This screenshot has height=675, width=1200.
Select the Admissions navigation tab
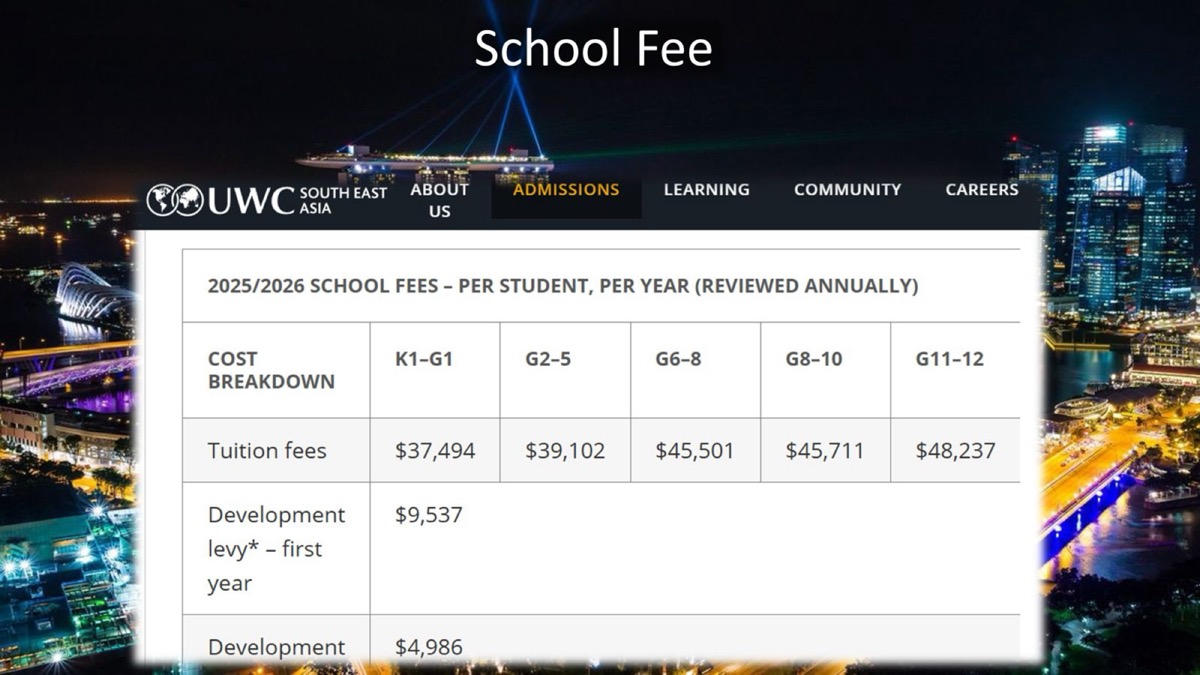566,189
